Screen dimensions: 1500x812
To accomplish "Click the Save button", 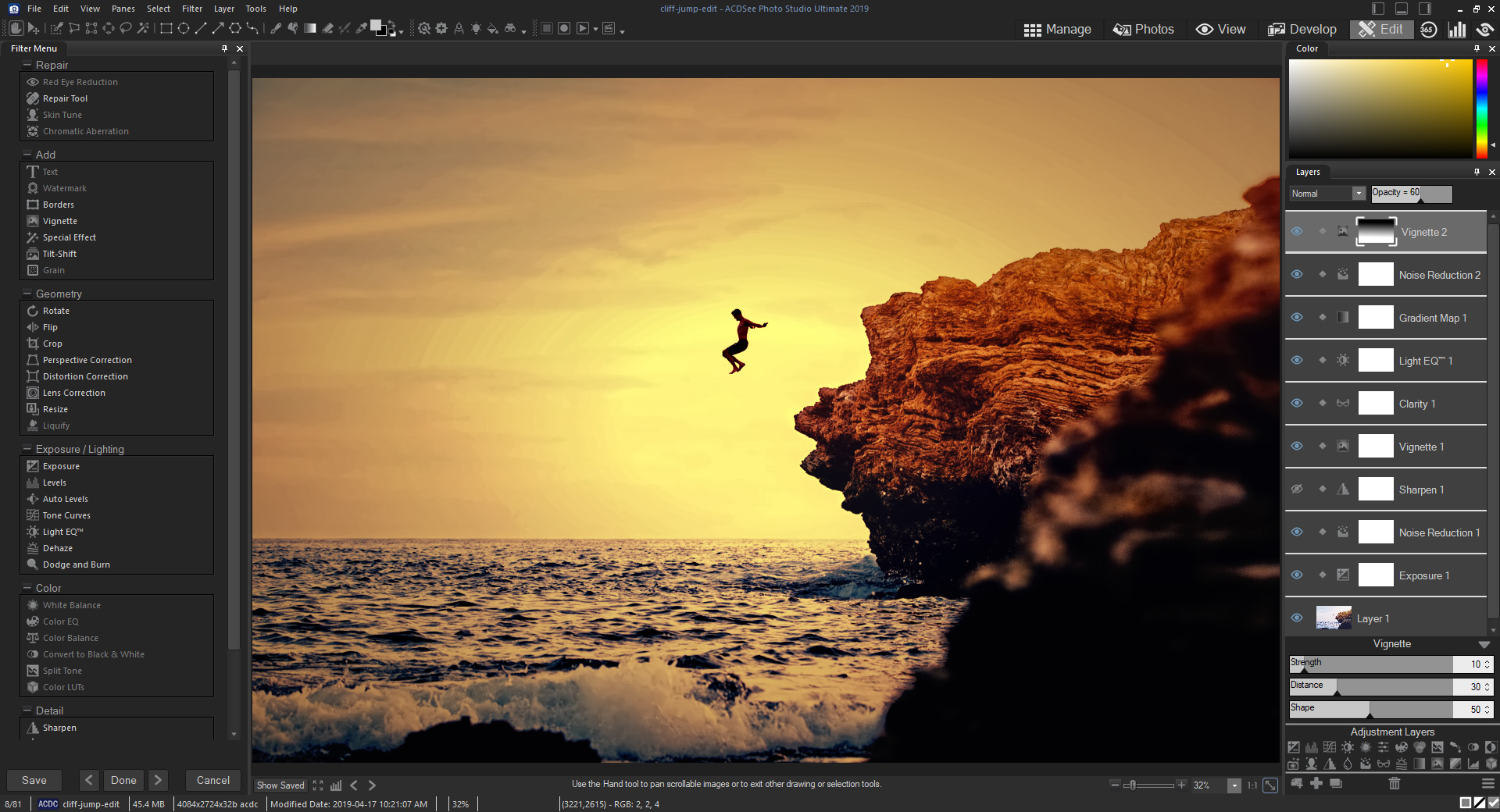I will pos(34,780).
